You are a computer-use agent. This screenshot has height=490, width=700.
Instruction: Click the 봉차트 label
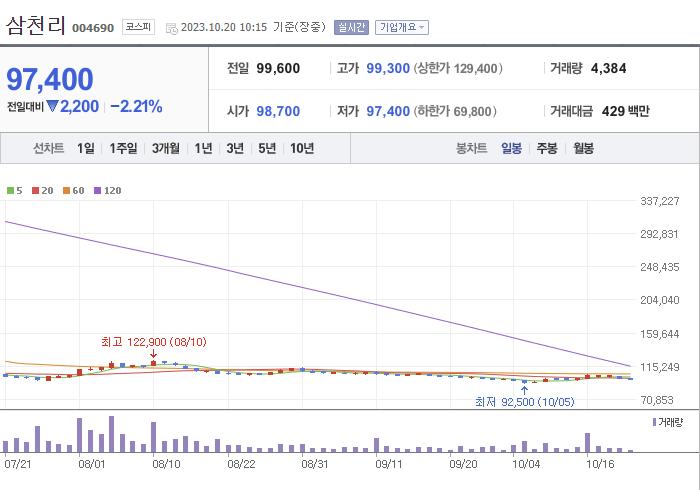471,148
